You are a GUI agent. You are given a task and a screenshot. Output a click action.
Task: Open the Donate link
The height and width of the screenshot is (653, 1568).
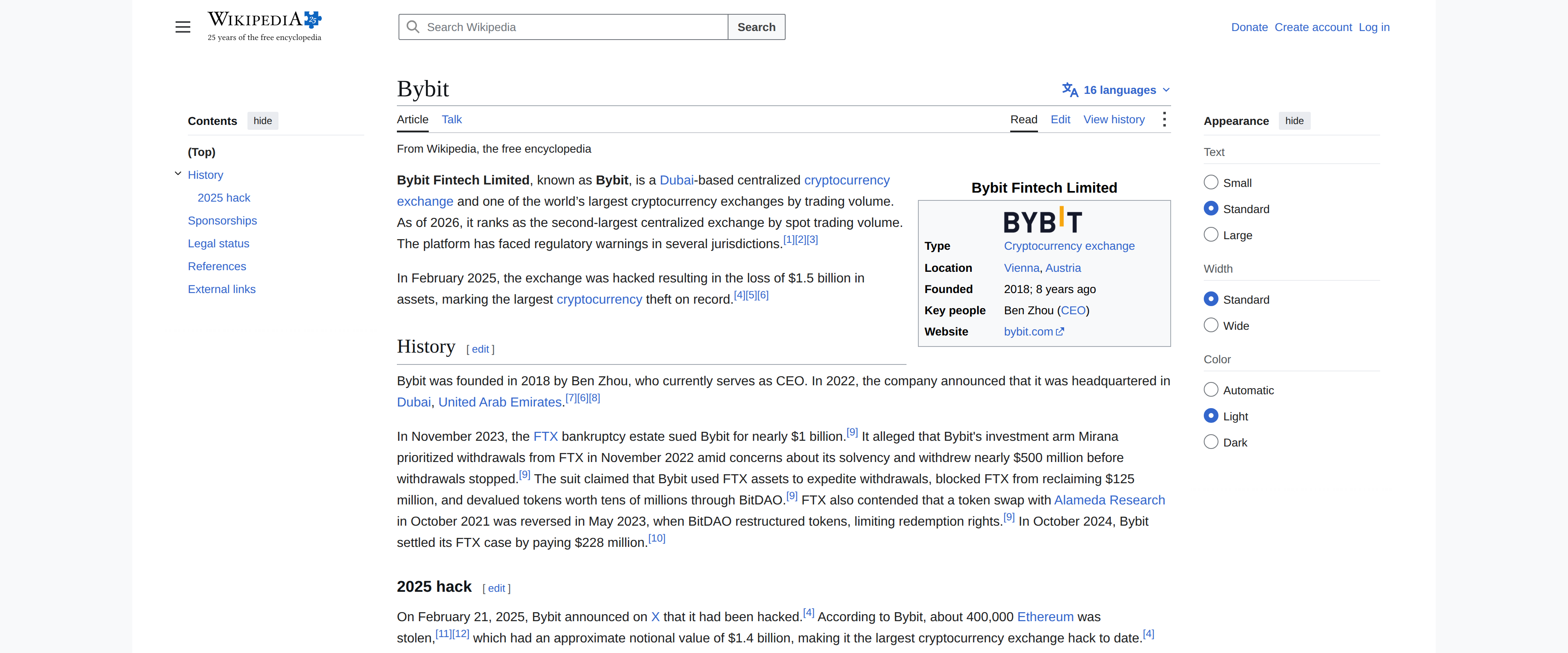(x=1249, y=27)
